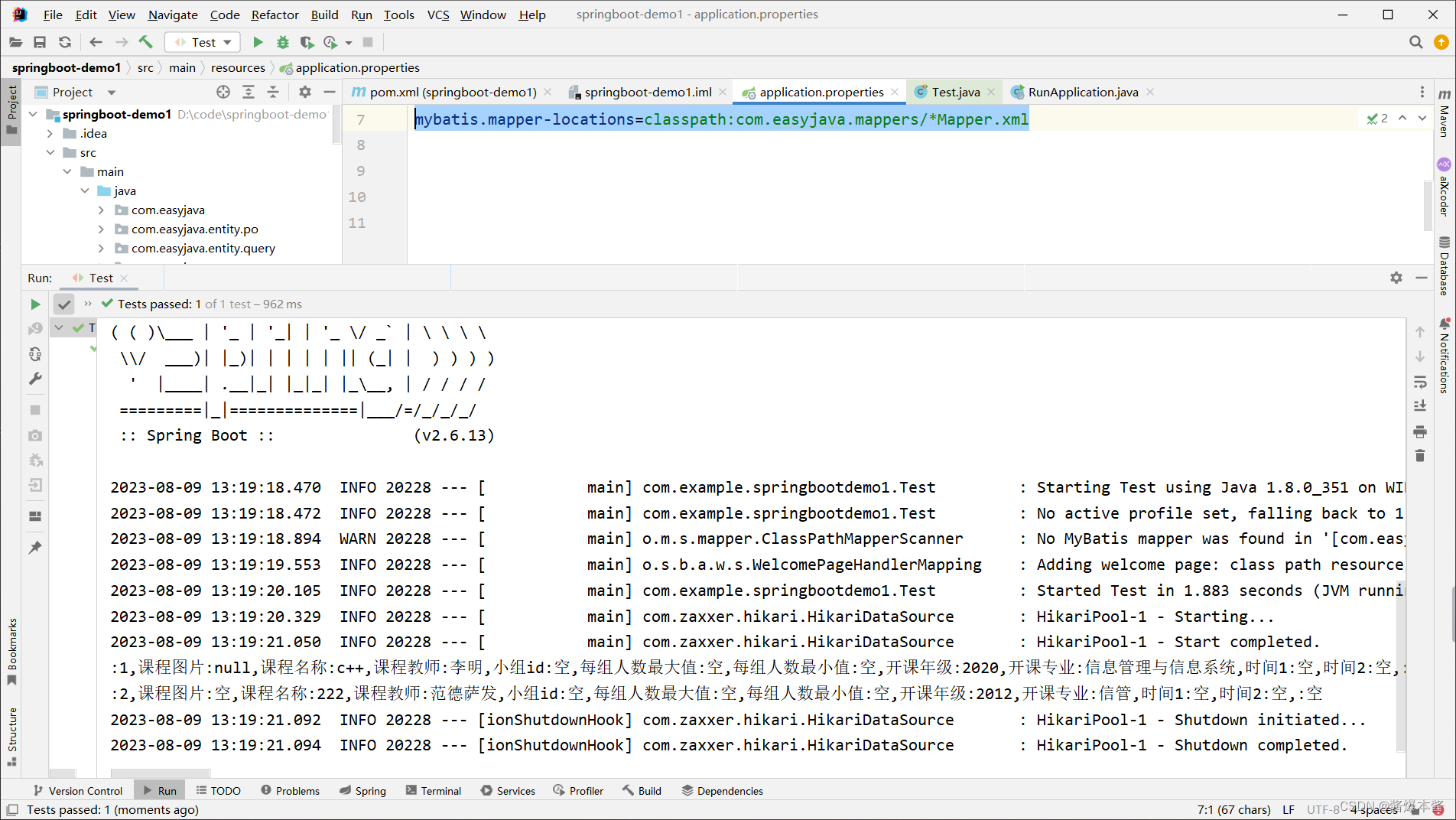Click the UTF-8 encoding status widget
Screen dimensions: 1456x820
click(1322, 809)
